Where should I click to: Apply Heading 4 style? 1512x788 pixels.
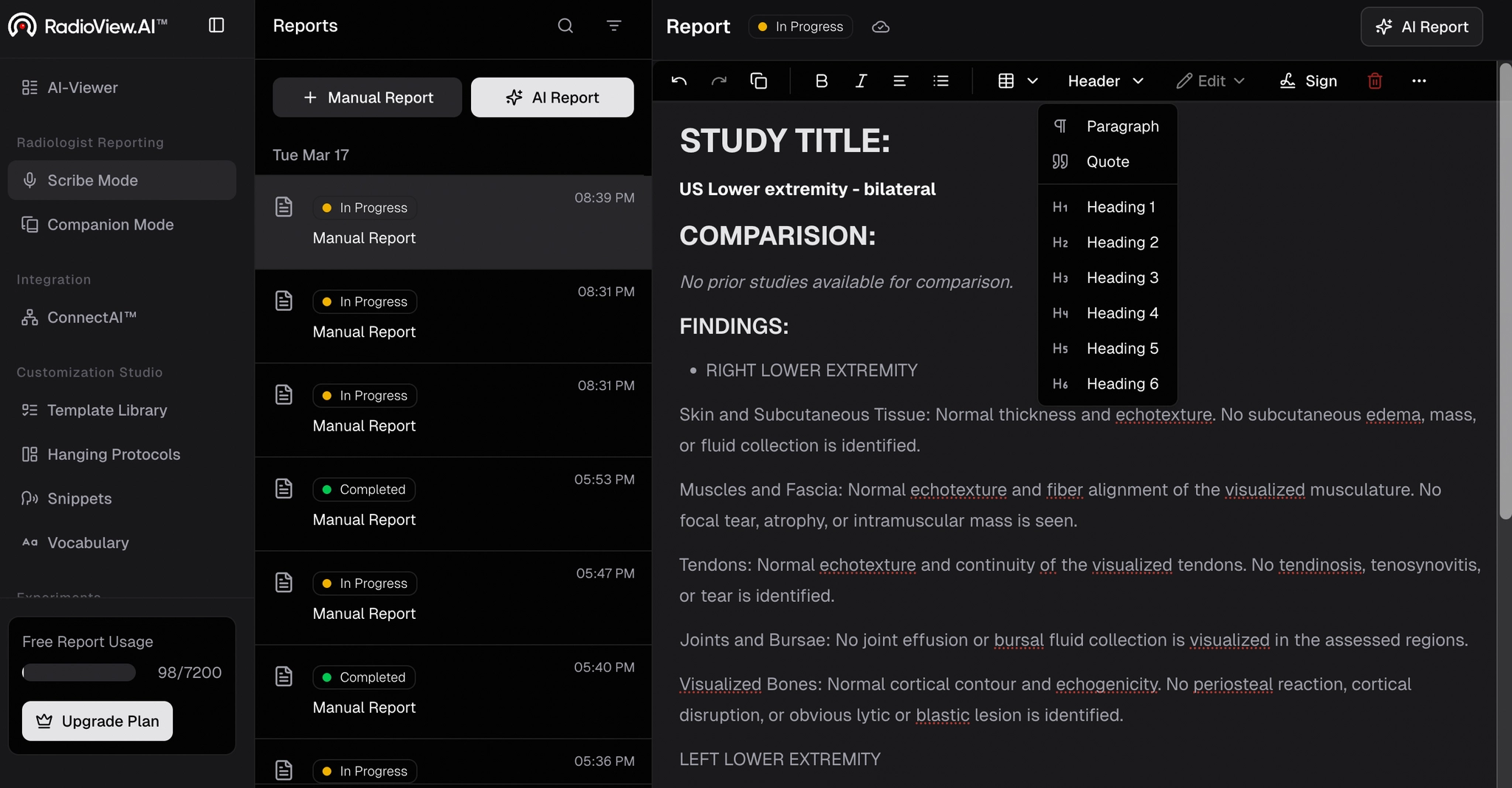pos(1107,314)
